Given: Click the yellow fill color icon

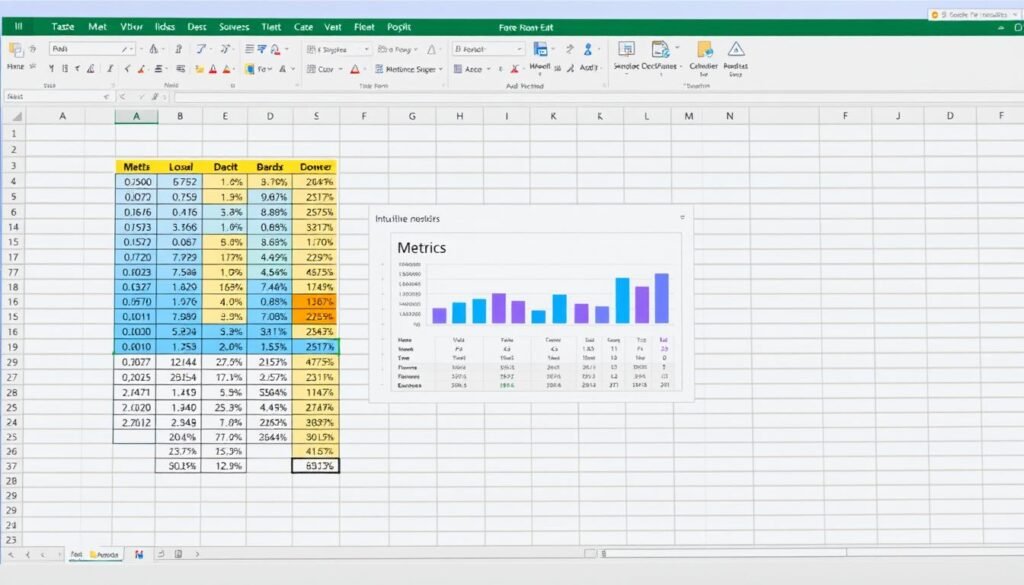Looking at the screenshot, I should 198,69.
